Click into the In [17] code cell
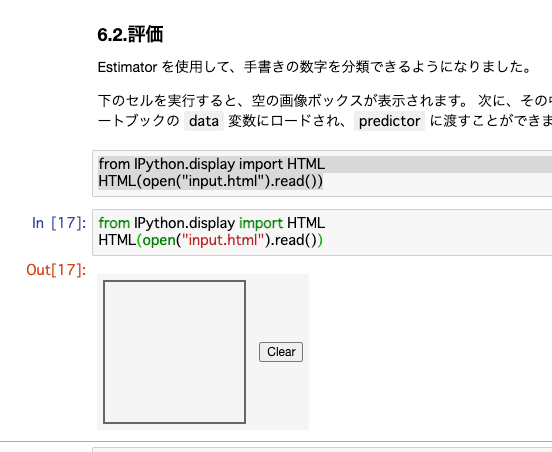552x452 pixels. click(322, 232)
